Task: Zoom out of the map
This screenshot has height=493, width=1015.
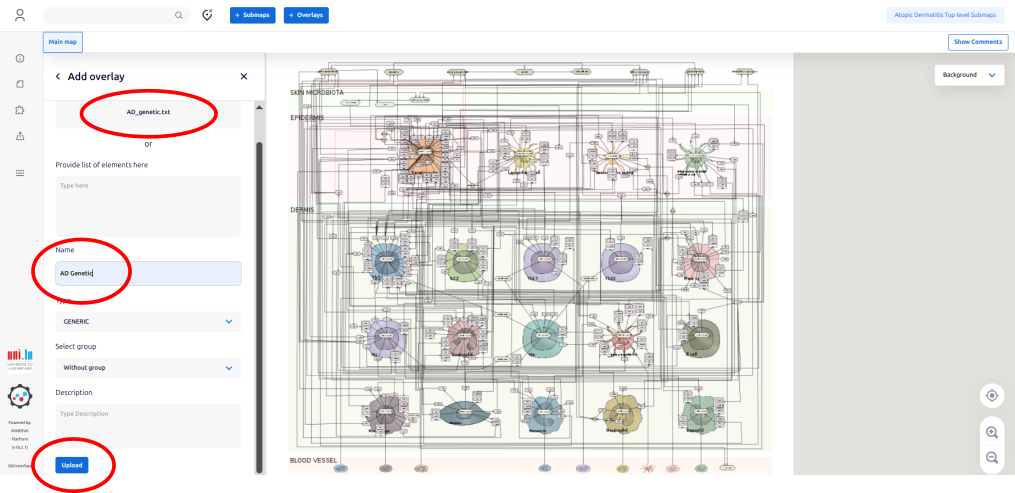Action: click(992, 457)
